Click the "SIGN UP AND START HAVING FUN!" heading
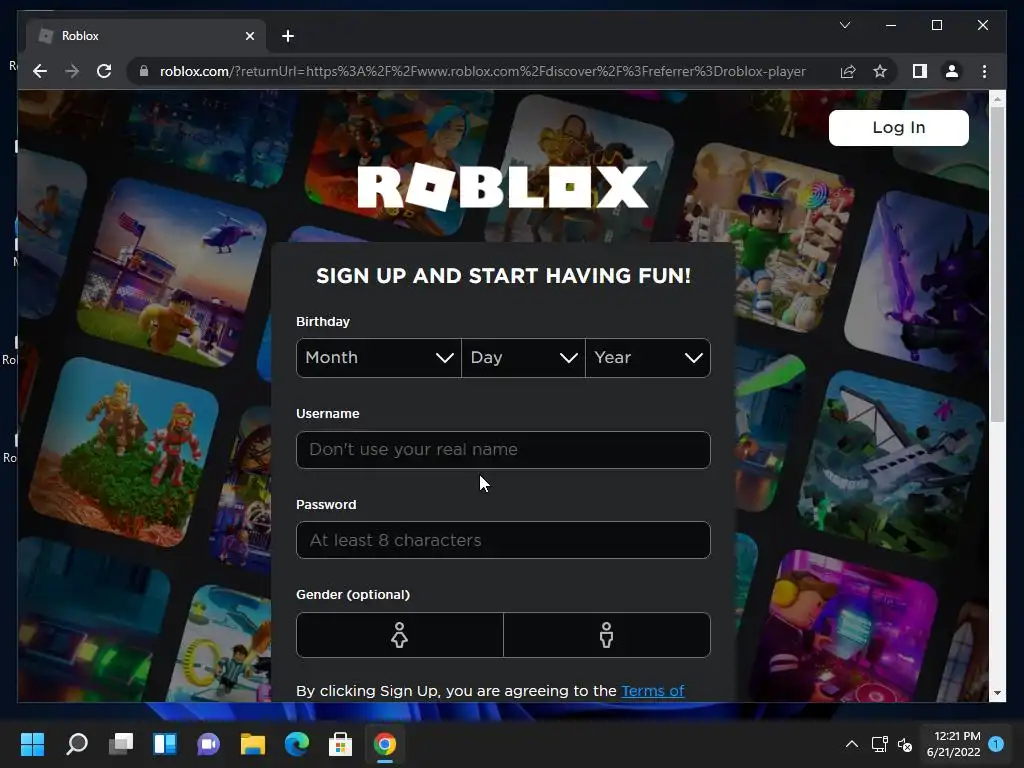 [x=503, y=276]
